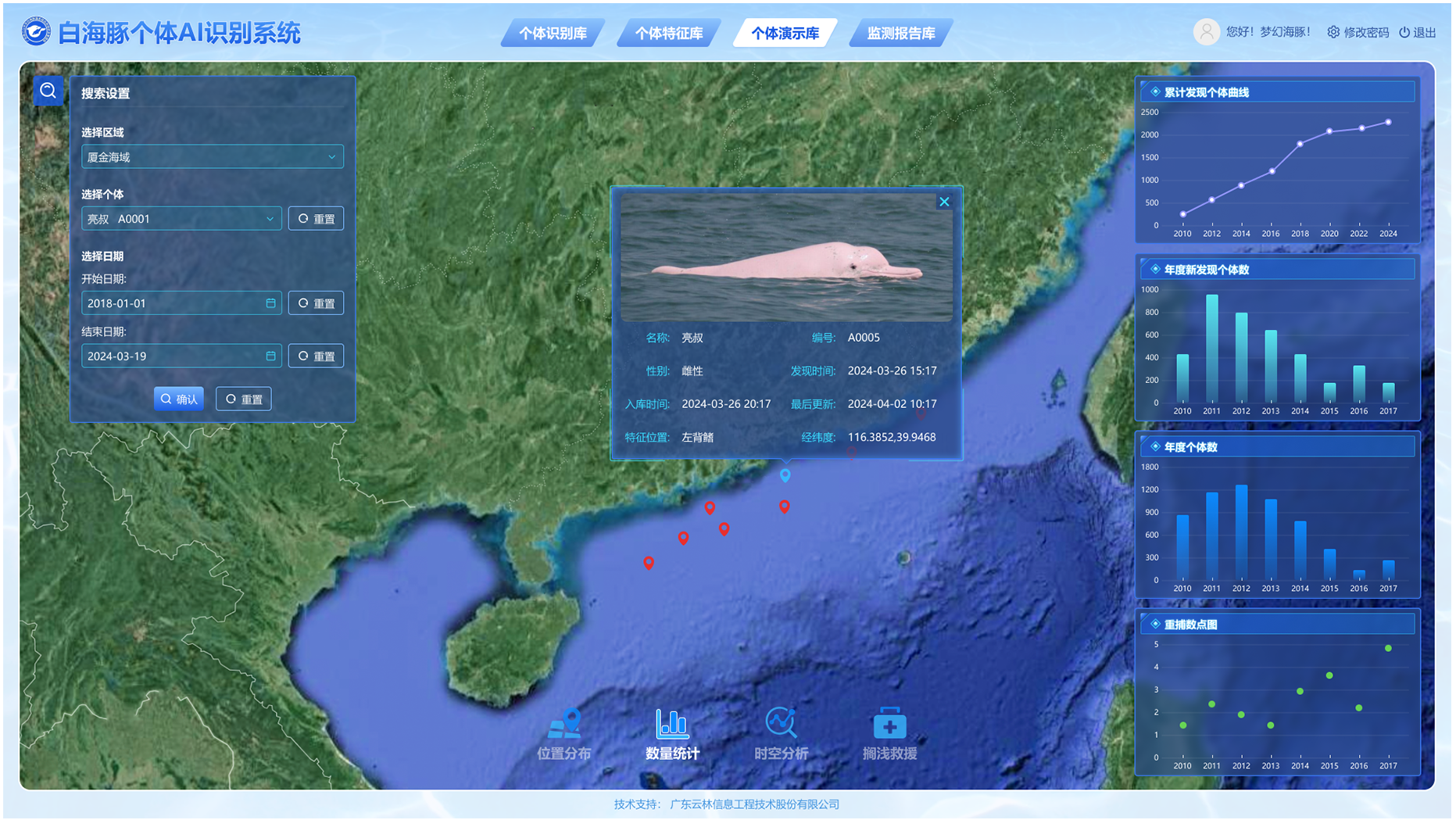Click 重置 button next to 确认
Image resolution: width=1456 pixels, height=820 pixels.
coord(244,399)
